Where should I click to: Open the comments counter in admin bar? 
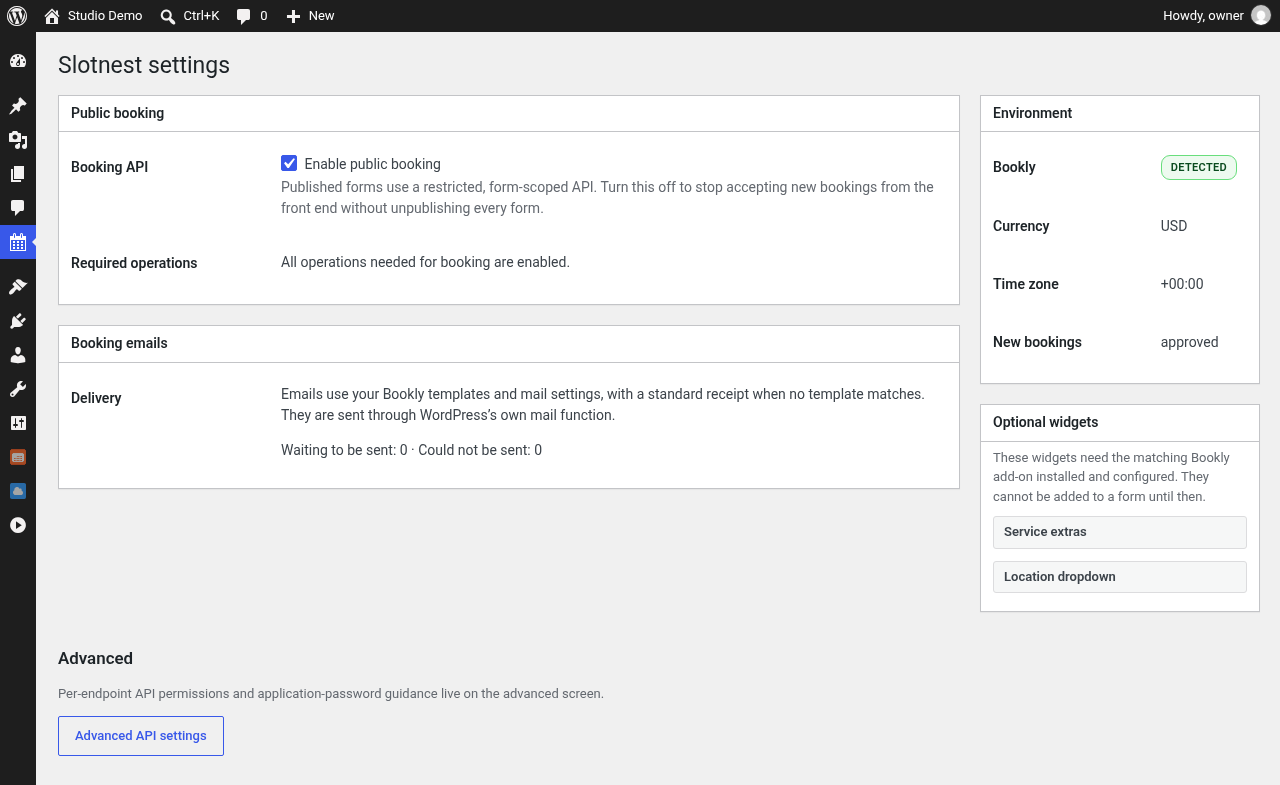252,16
